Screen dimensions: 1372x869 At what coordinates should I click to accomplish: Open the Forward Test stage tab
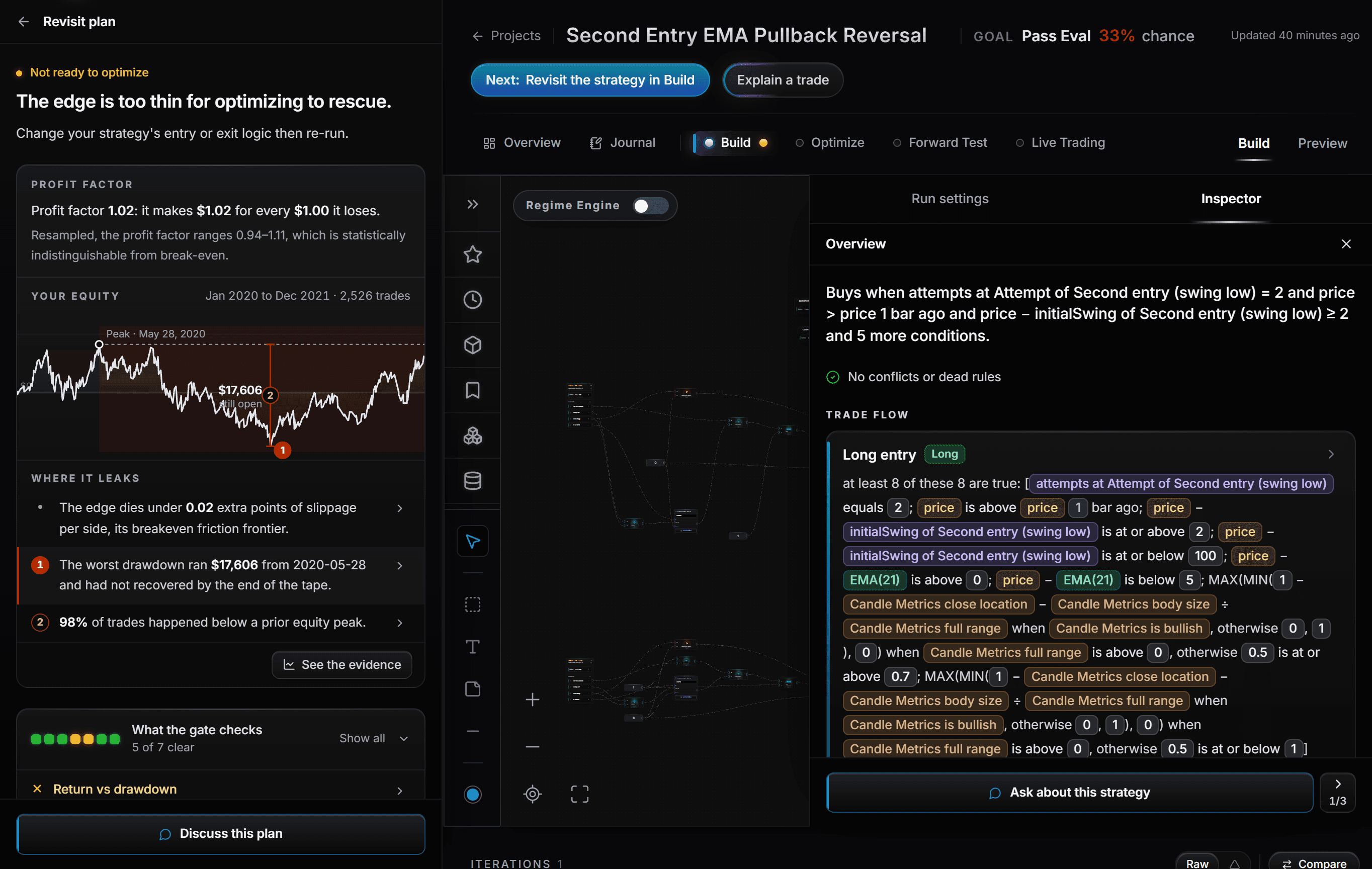pos(940,142)
